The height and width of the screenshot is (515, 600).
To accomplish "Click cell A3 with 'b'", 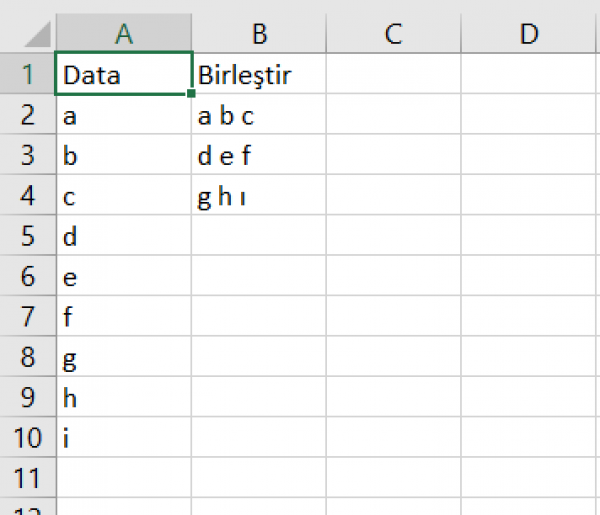I will click(x=124, y=155).
